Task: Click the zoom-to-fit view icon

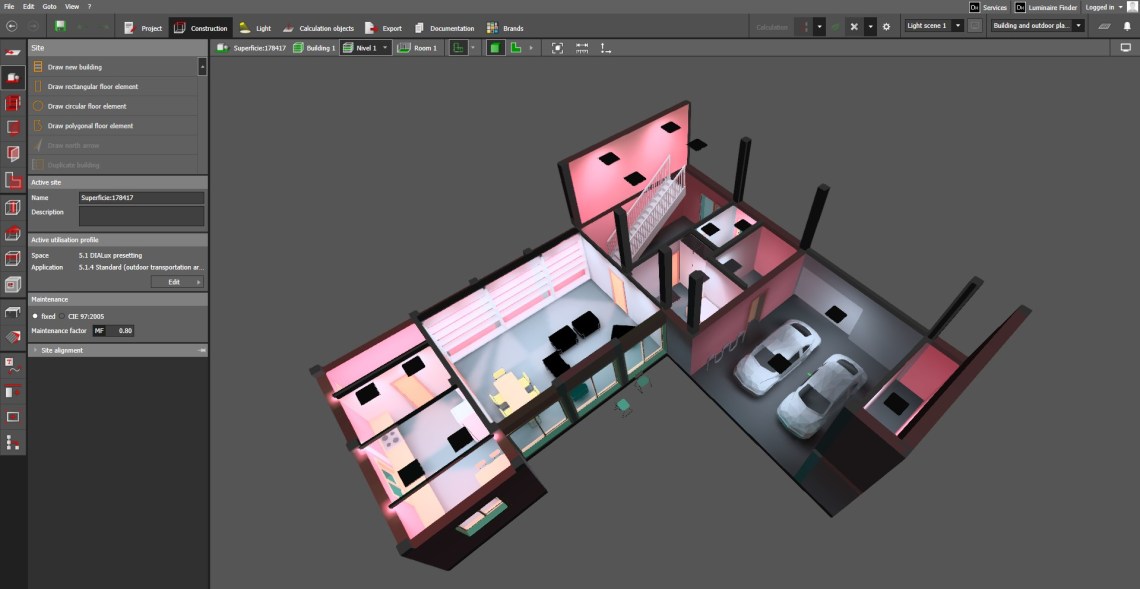Action: (x=557, y=47)
